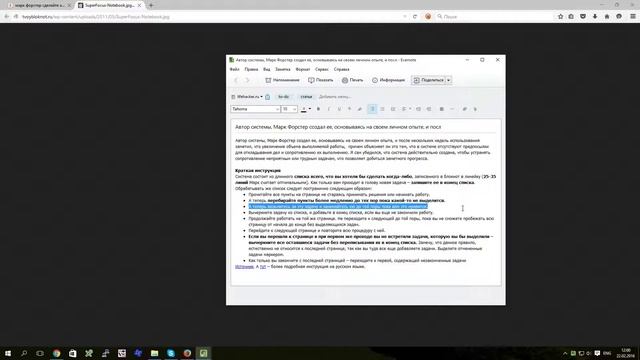This screenshot has height=360, width=640.
Task: Click the Источник link in note
Action: point(244,267)
